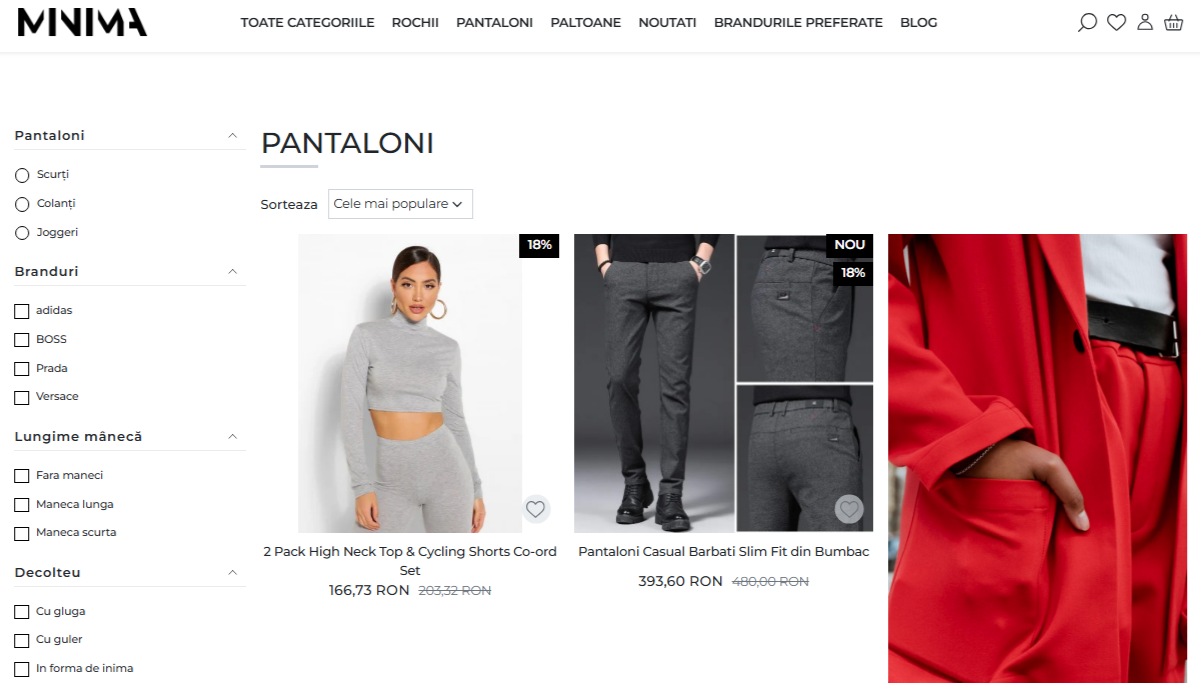This screenshot has width=1200, height=689.
Task: Add Pantaloni Casual Barbati to wishlist
Action: coord(849,509)
